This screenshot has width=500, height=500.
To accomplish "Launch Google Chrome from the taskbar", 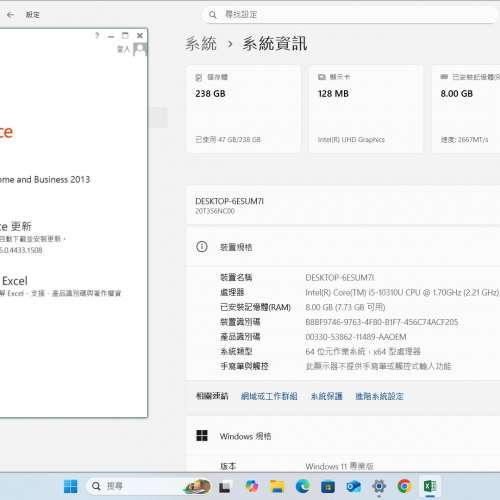I will click(404, 487).
